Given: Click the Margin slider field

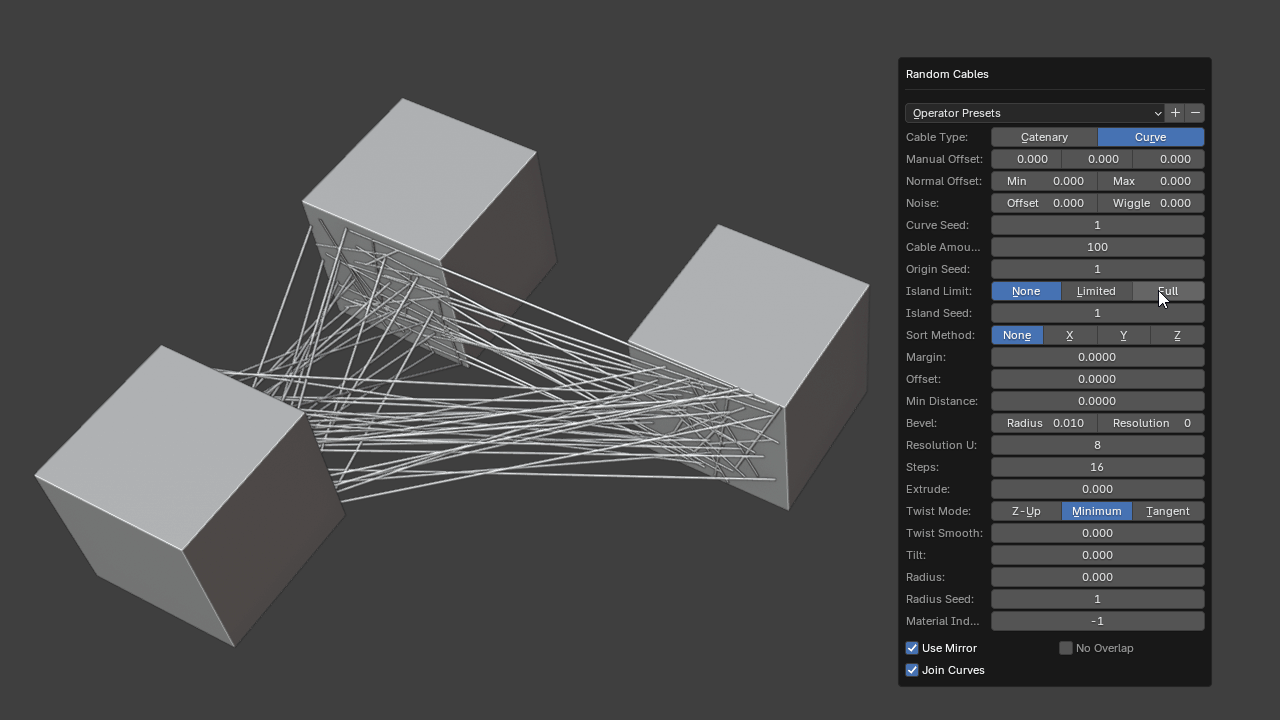Looking at the screenshot, I should [1097, 357].
